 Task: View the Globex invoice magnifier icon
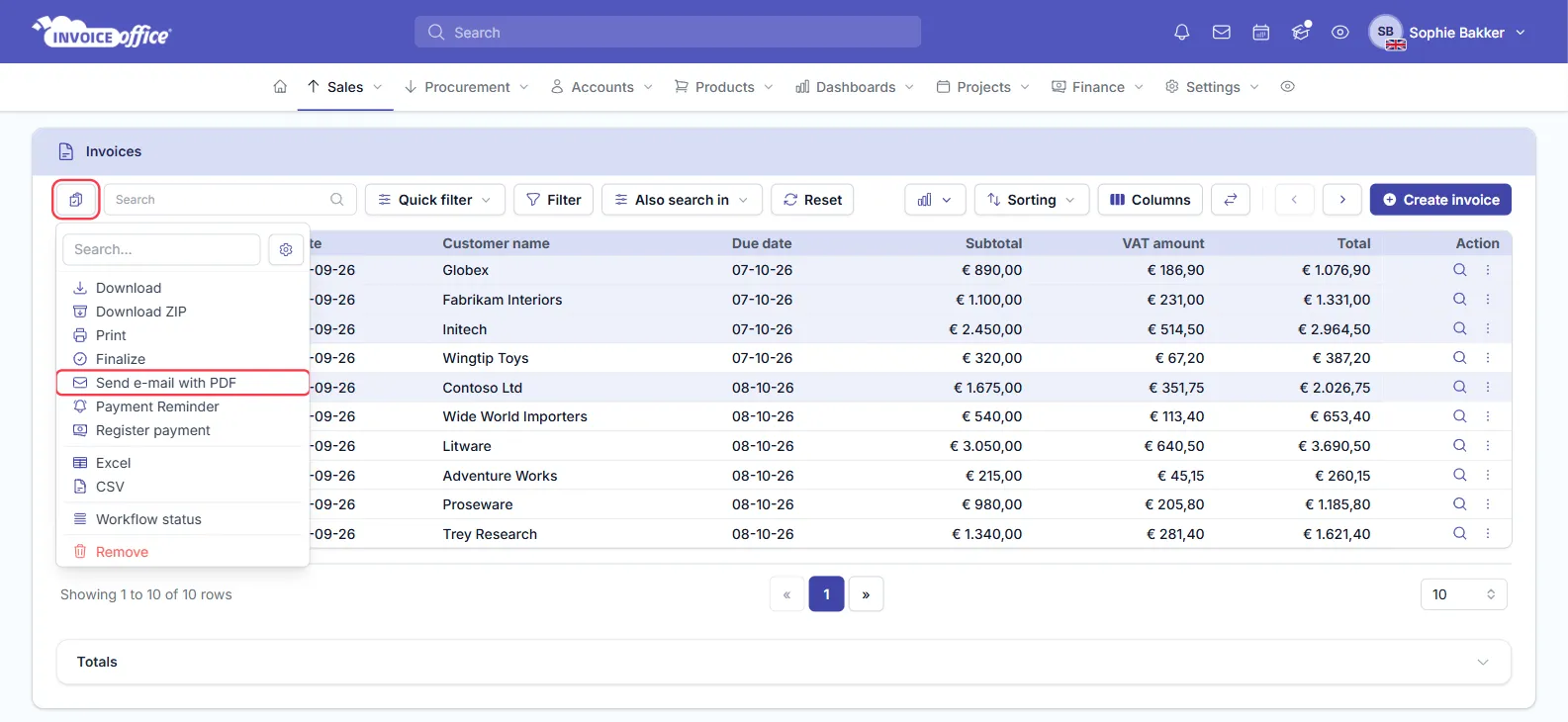(1459, 270)
